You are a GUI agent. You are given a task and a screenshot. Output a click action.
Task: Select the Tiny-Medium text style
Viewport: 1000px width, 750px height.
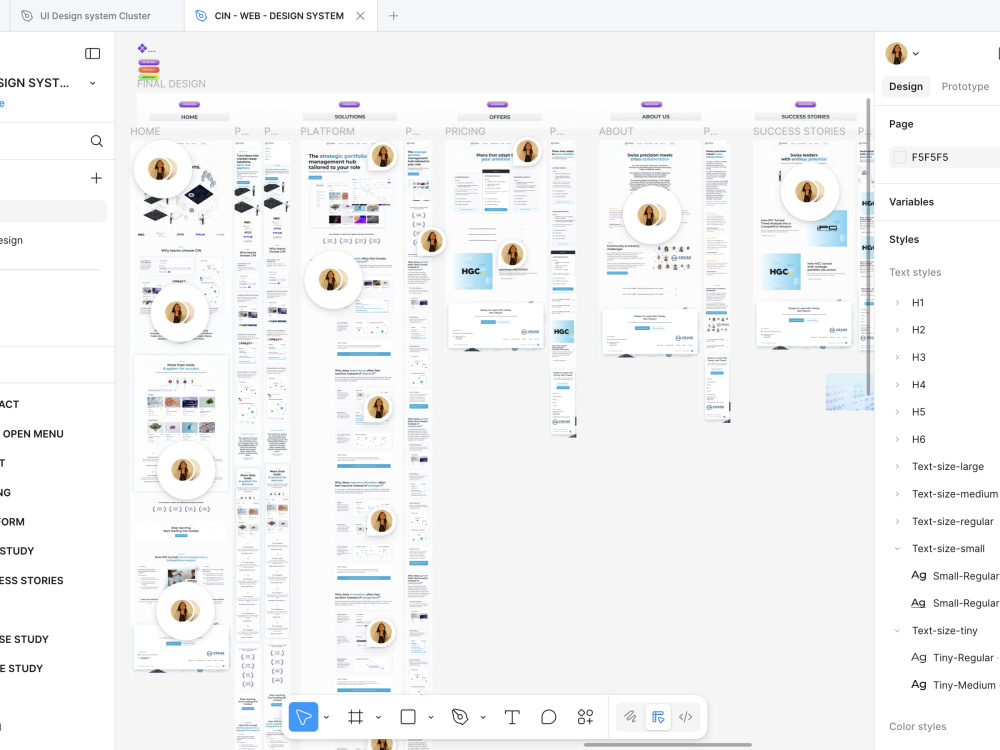954,685
